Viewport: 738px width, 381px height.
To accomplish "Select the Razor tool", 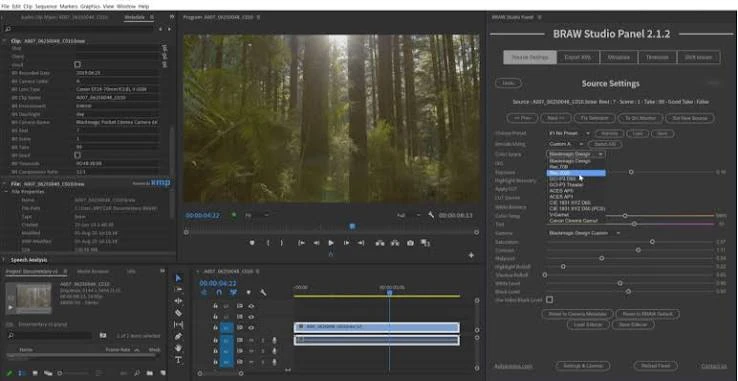I will (178, 313).
